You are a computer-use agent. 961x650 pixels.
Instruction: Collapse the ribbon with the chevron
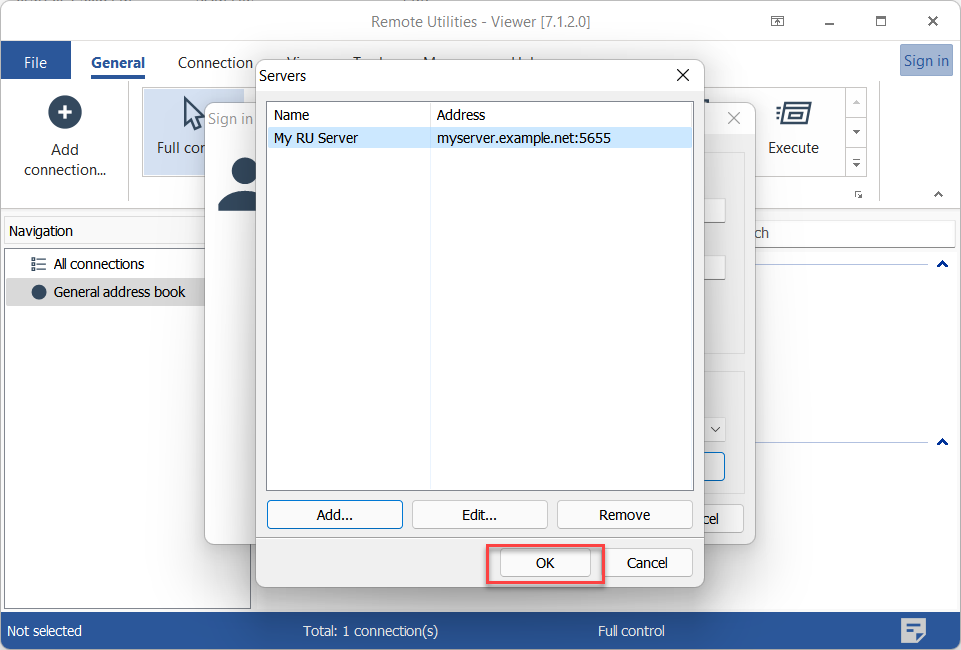tap(938, 195)
